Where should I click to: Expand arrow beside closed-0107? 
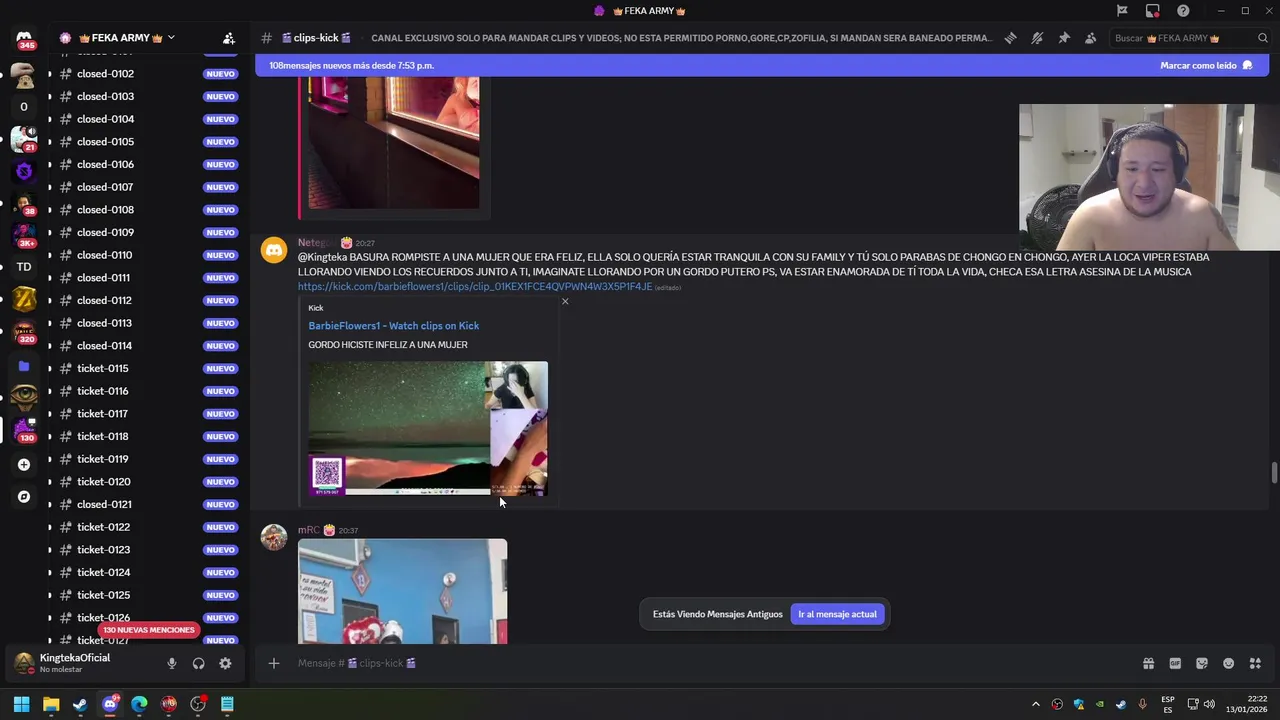pyautogui.click(x=50, y=187)
